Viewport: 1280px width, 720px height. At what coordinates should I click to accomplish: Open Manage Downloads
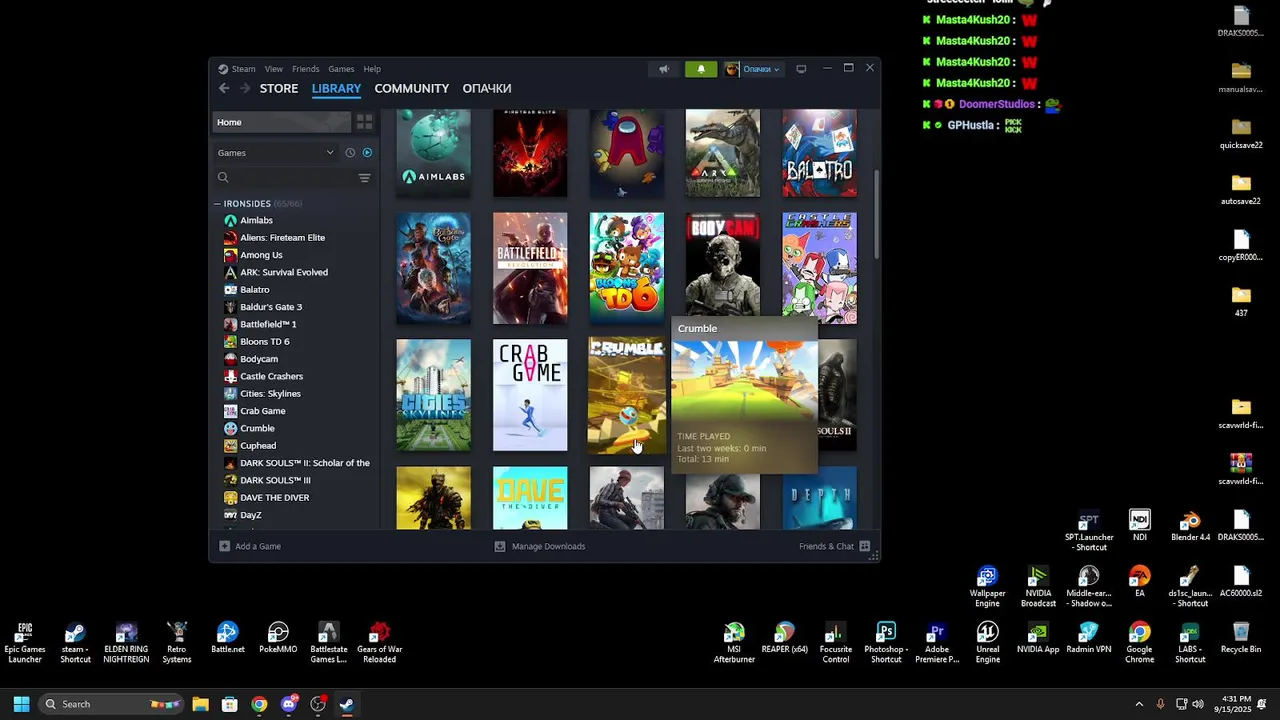coord(540,546)
